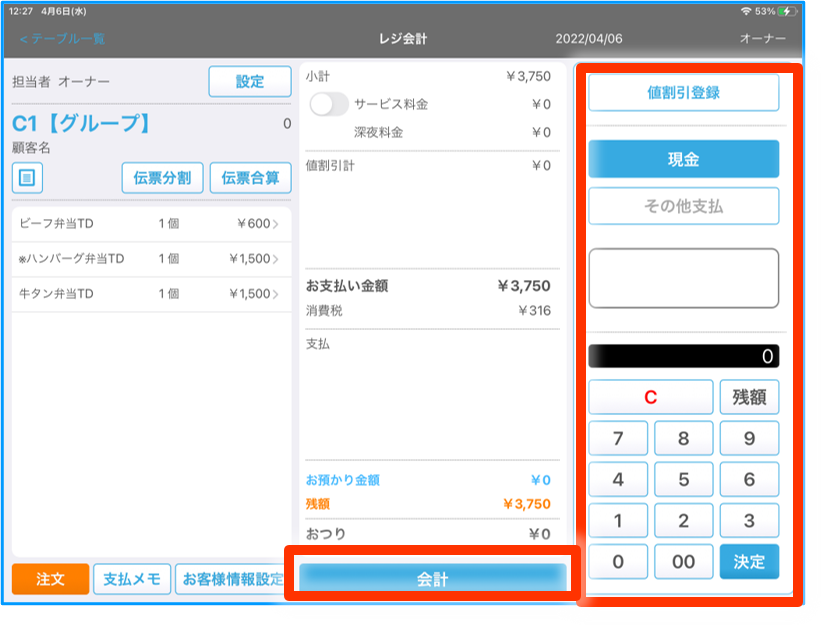Select 伝票合算 to merge slips
This screenshot has width=826, height=630.
click(x=250, y=178)
